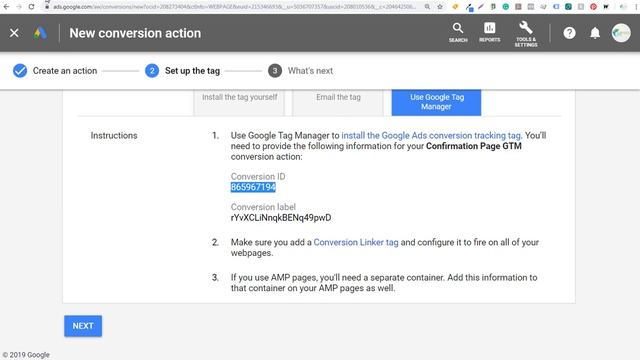Click the highlighted Conversion ID 865967194

[x=253, y=187]
